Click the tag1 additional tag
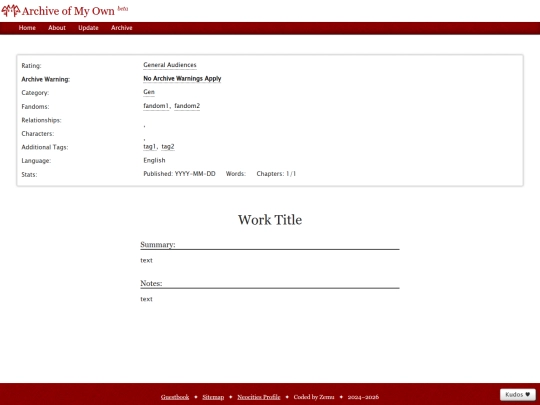The image size is (540, 405). [x=150, y=146]
